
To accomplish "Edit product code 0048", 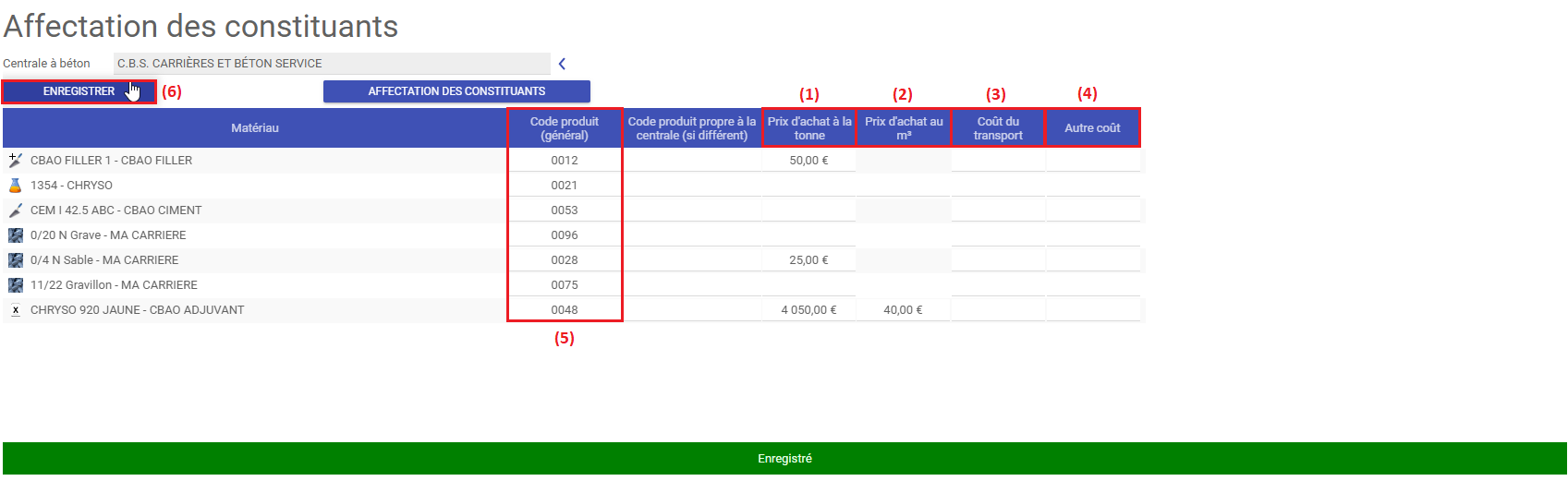I will click(565, 309).
